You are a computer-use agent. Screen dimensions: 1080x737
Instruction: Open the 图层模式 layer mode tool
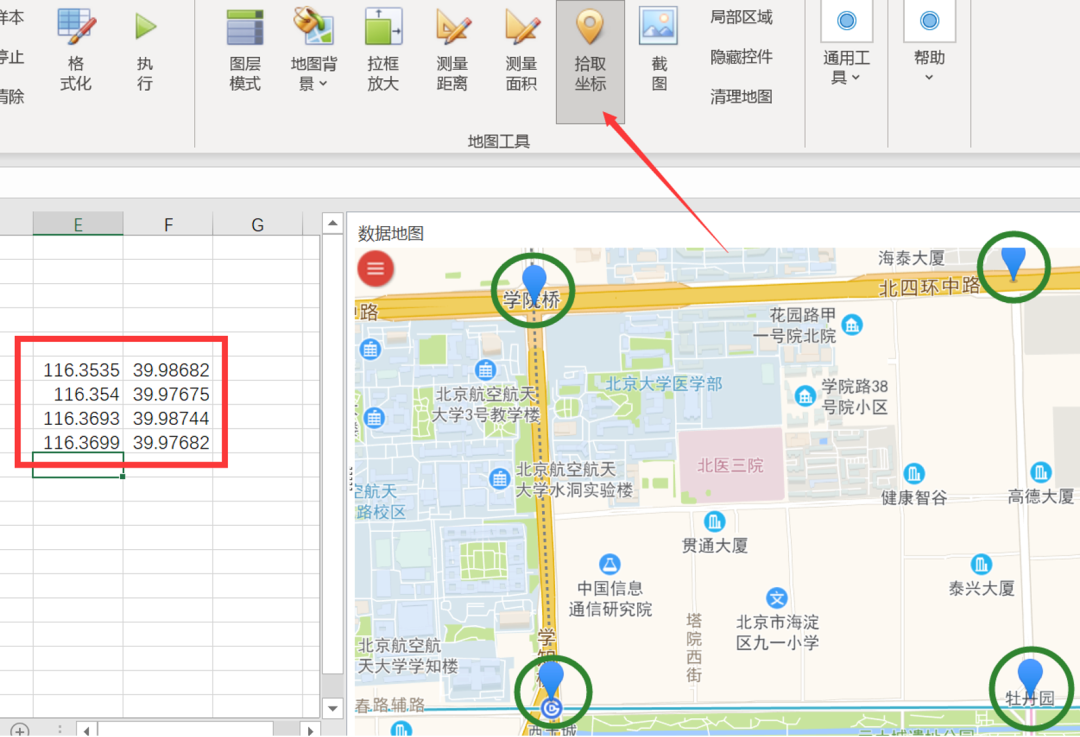coord(245,50)
